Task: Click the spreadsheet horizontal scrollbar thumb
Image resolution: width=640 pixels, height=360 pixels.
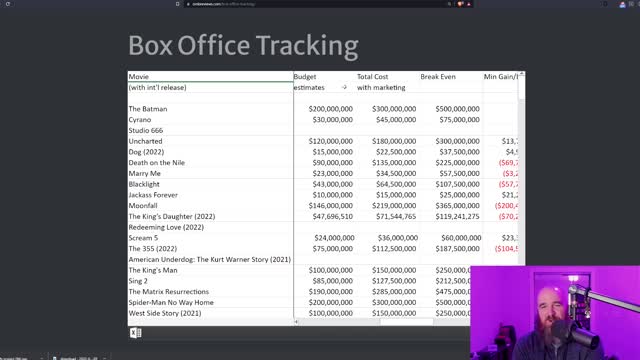Action: pyautogui.click(x=407, y=322)
